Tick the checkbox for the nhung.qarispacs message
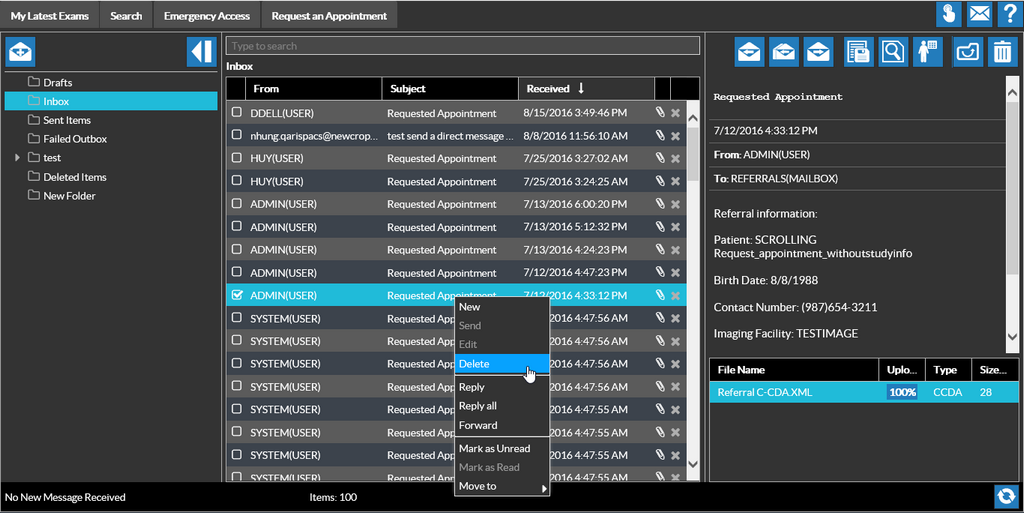 (237, 135)
